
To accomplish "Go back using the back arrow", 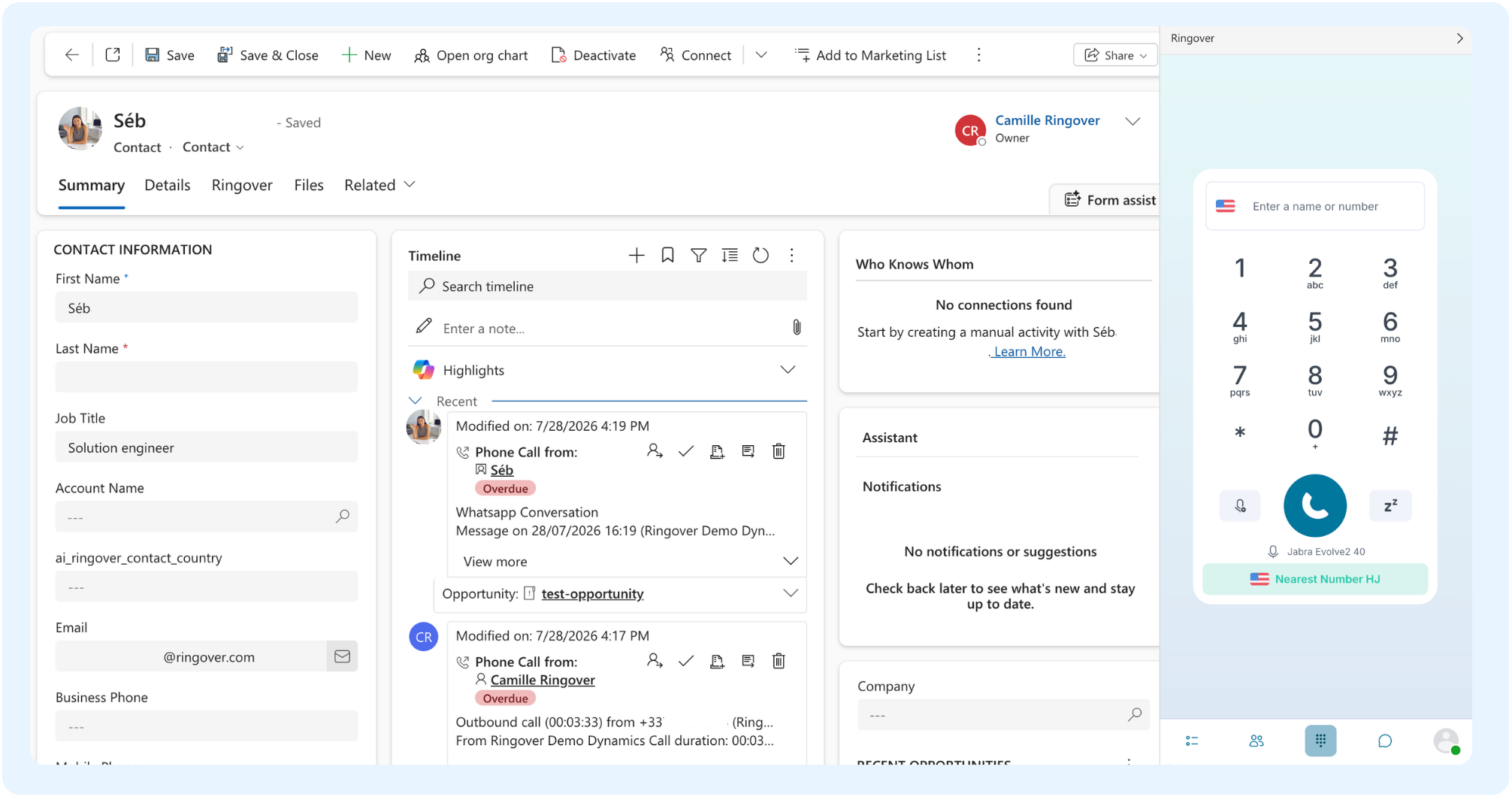I will coord(72,55).
